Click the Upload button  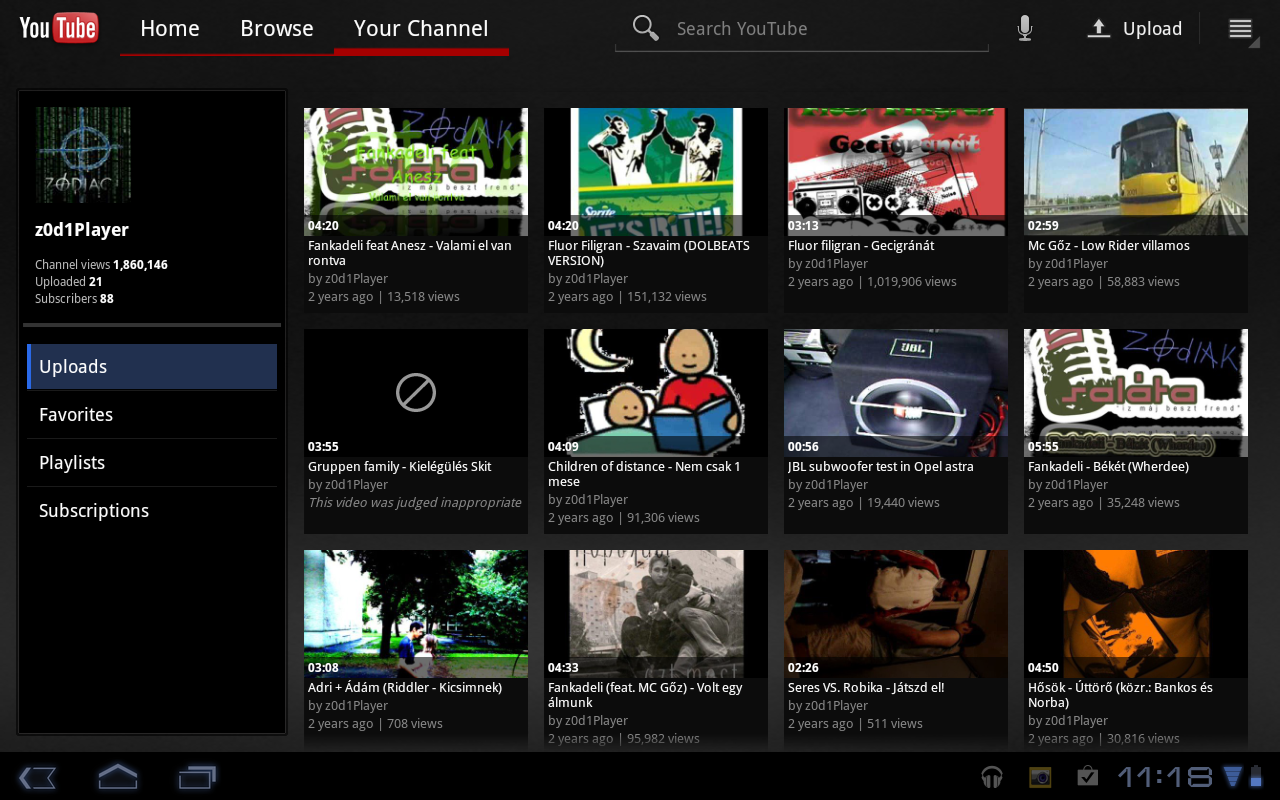(x=1135, y=29)
